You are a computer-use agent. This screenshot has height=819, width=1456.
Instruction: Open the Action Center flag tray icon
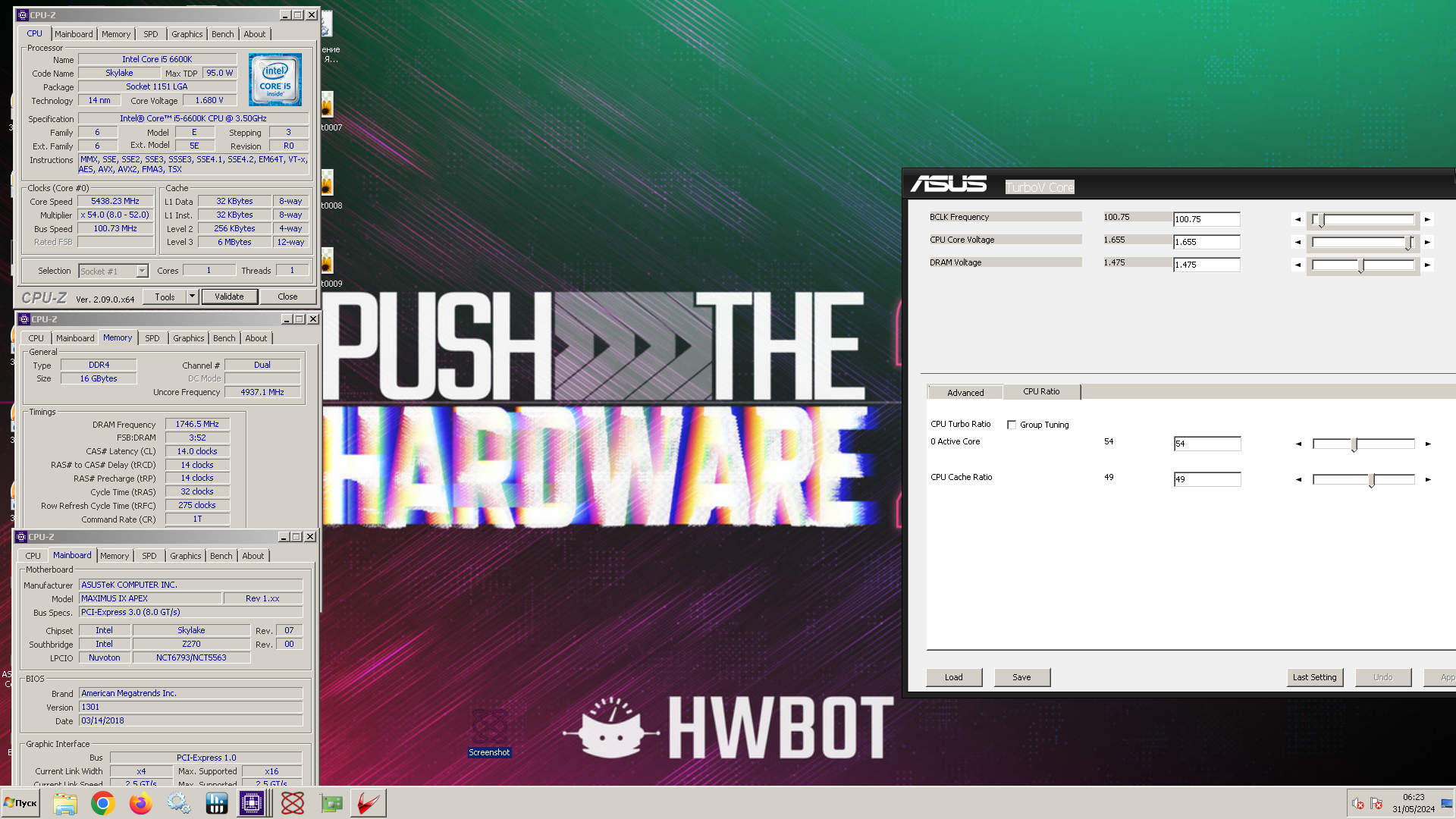point(1376,804)
